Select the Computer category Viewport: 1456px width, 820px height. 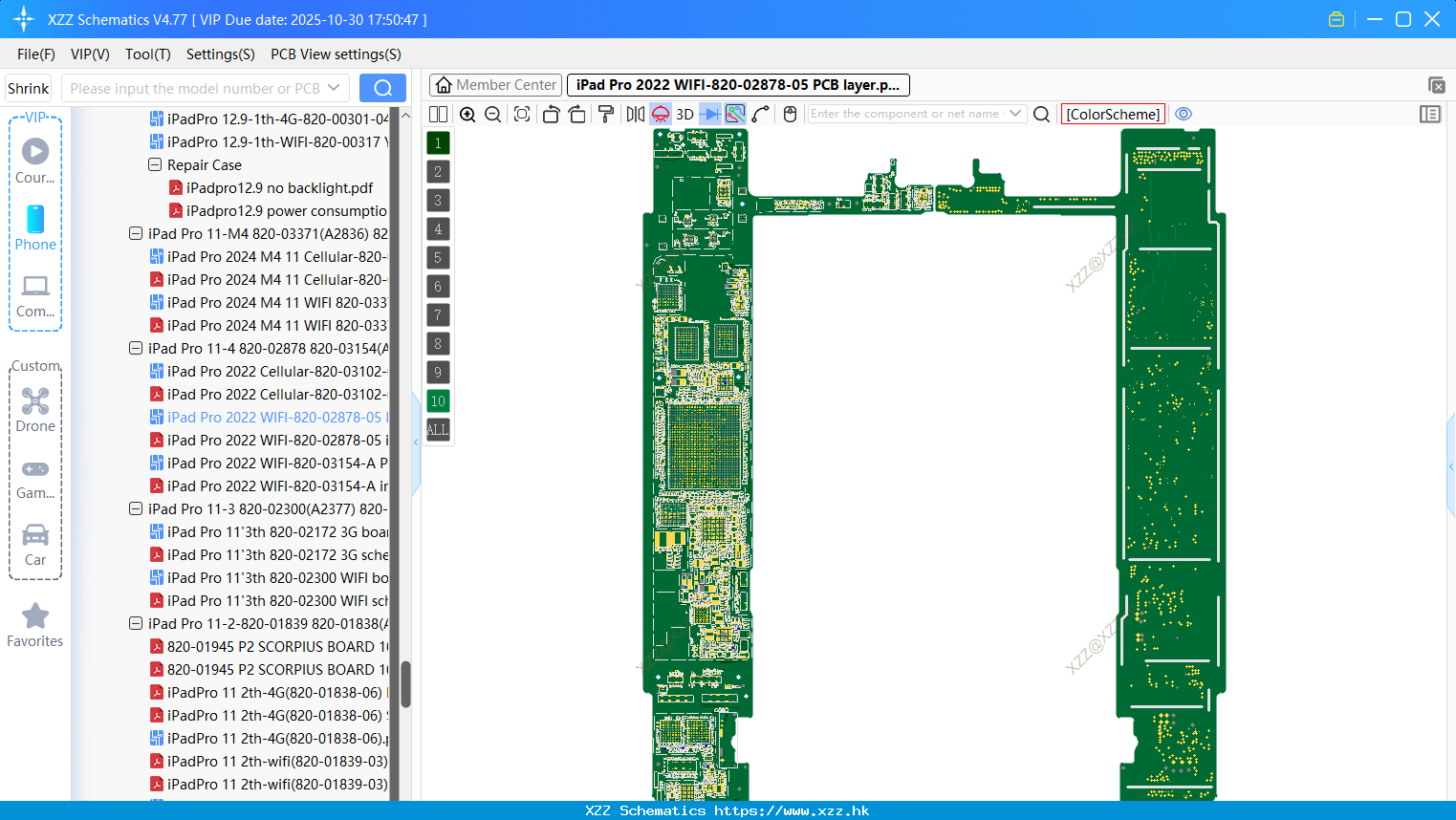click(35, 295)
